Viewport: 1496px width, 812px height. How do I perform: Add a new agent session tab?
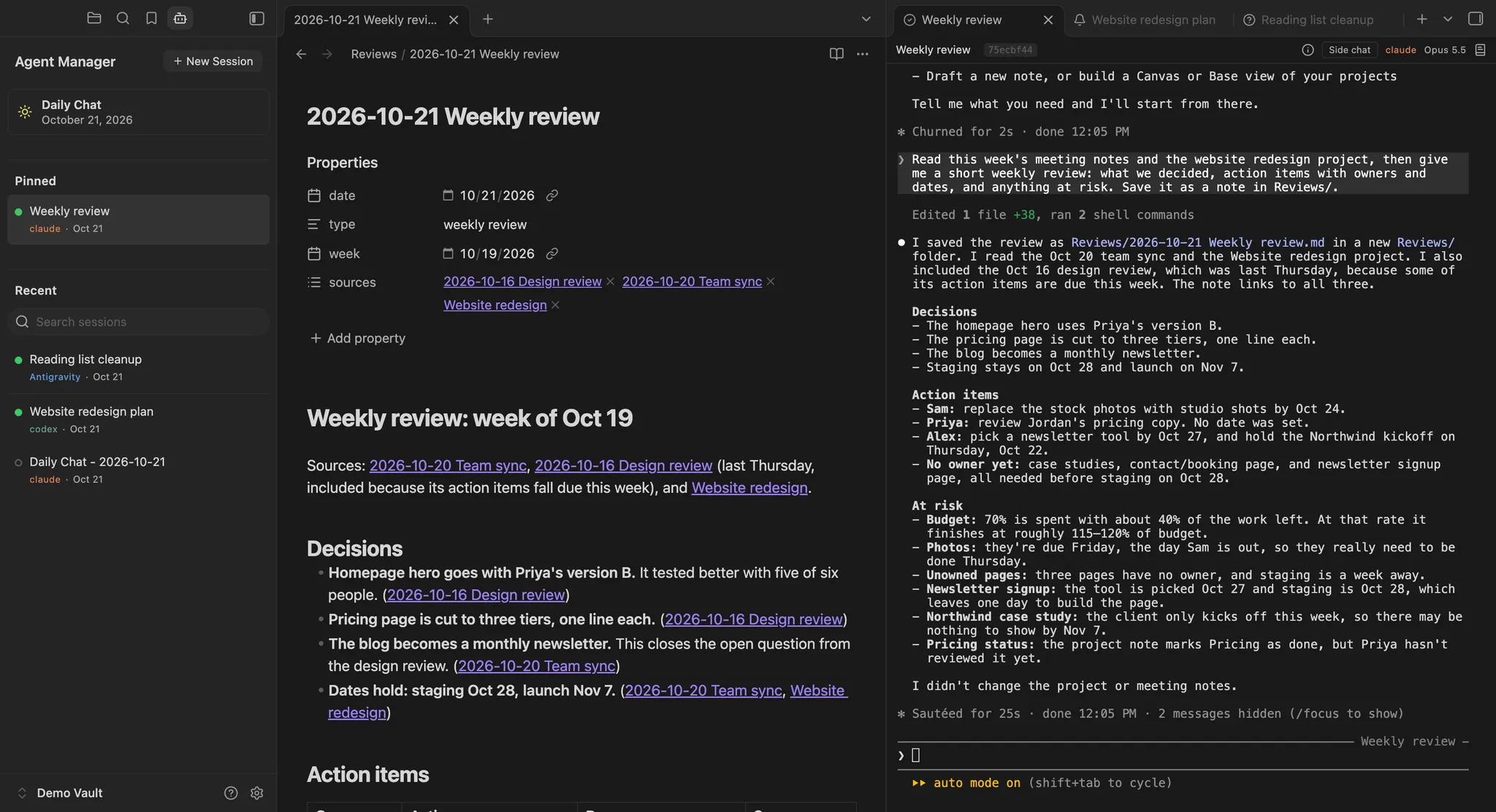(1421, 19)
